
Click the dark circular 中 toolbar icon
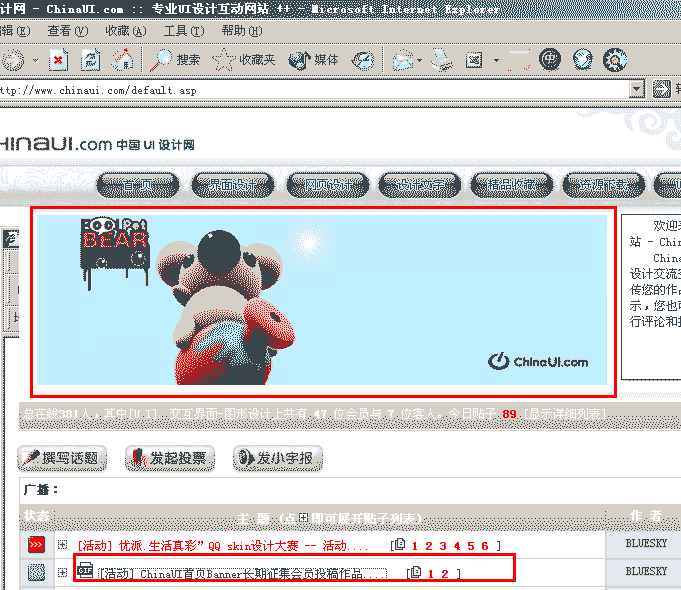pos(550,60)
